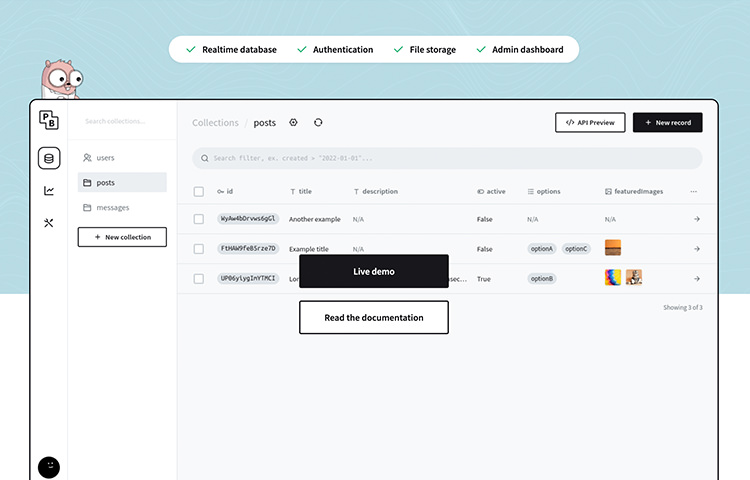The width and height of the screenshot is (750, 480).
Task: Sort by the id column header
Action: click(225, 191)
